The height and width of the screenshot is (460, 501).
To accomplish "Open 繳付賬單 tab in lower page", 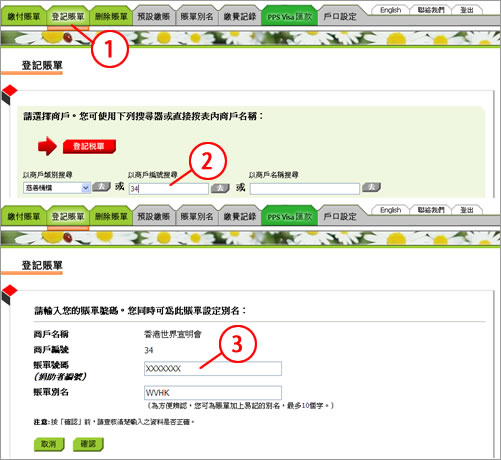I will 24,217.
